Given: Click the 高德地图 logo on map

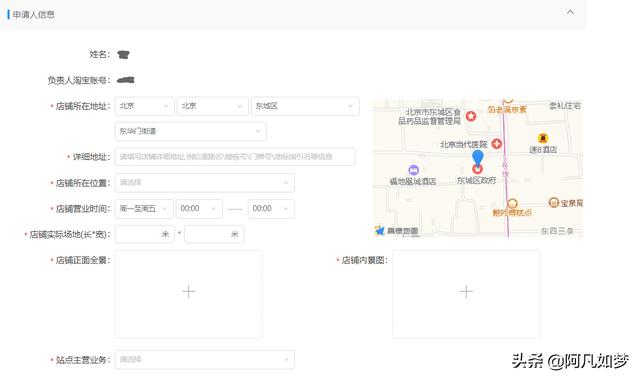Looking at the screenshot, I should (x=397, y=231).
